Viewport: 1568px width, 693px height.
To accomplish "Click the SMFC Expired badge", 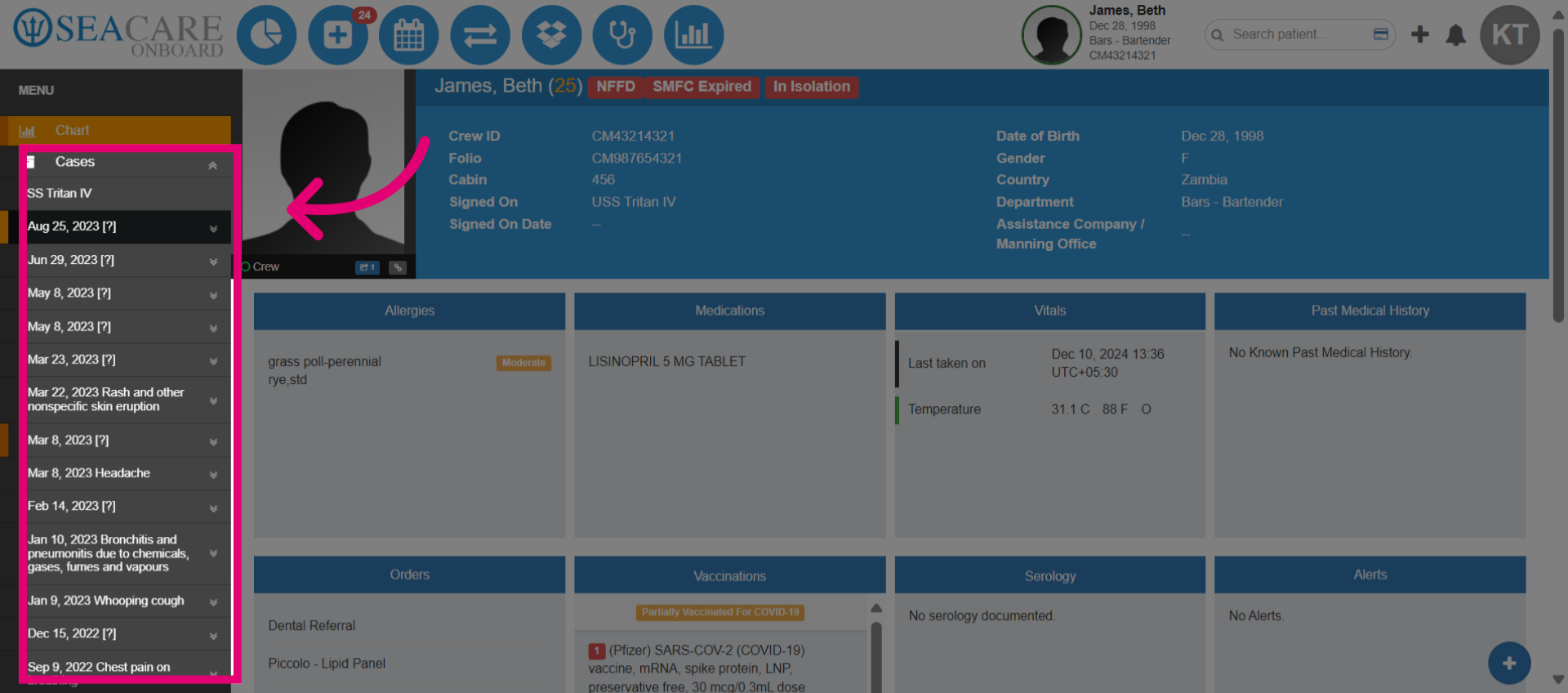I will (x=702, y=87).
